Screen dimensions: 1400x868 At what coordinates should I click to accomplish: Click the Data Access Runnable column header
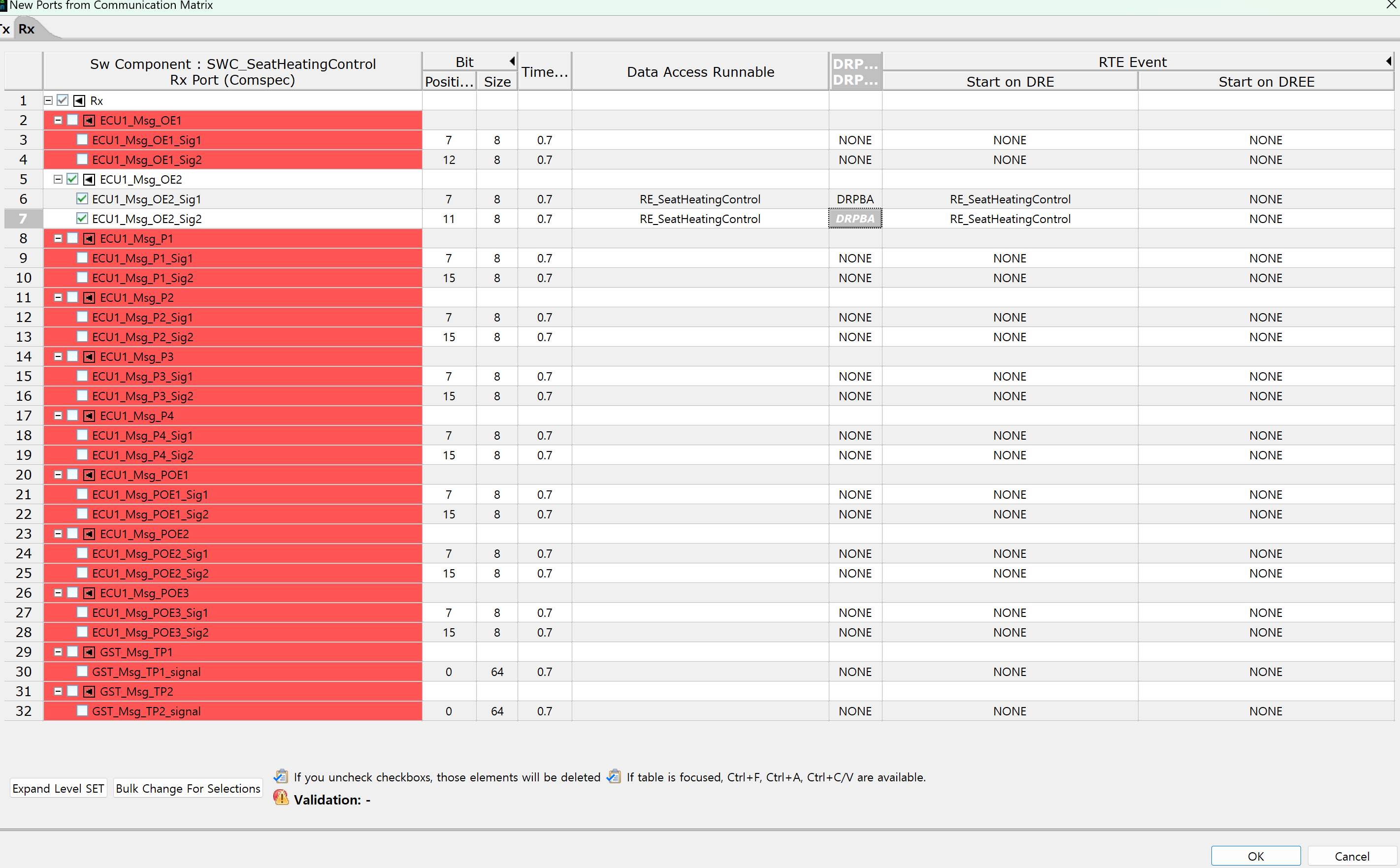[700, 72]
